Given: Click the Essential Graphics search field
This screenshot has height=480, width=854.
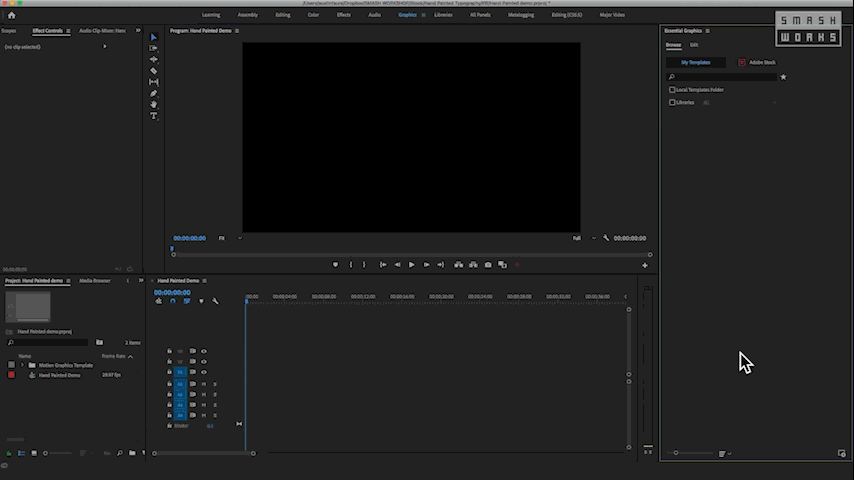Looking at the screenshot, I should click(x=721, y=77).
